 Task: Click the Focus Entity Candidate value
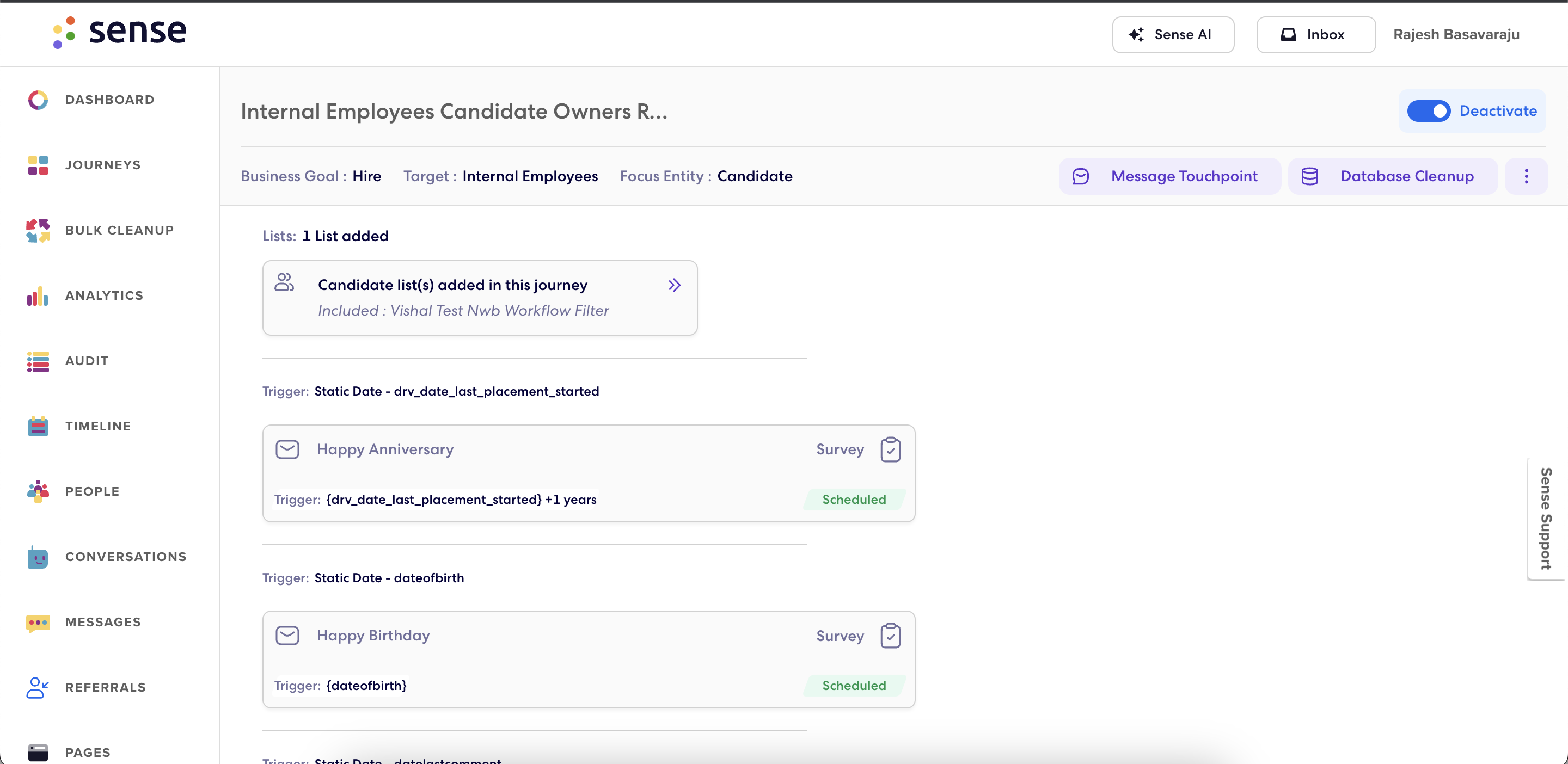(x=755, y=176)
